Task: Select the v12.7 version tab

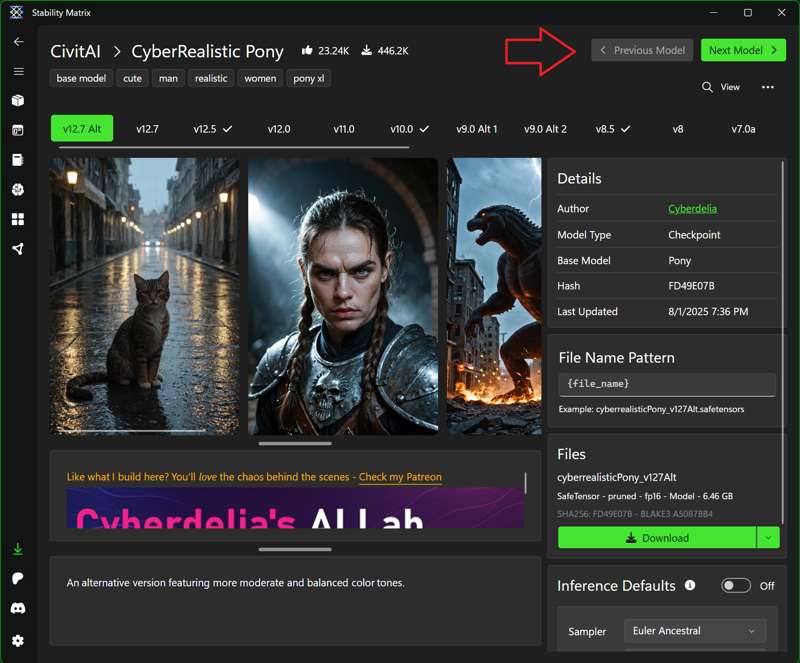Action: point(147,129)
